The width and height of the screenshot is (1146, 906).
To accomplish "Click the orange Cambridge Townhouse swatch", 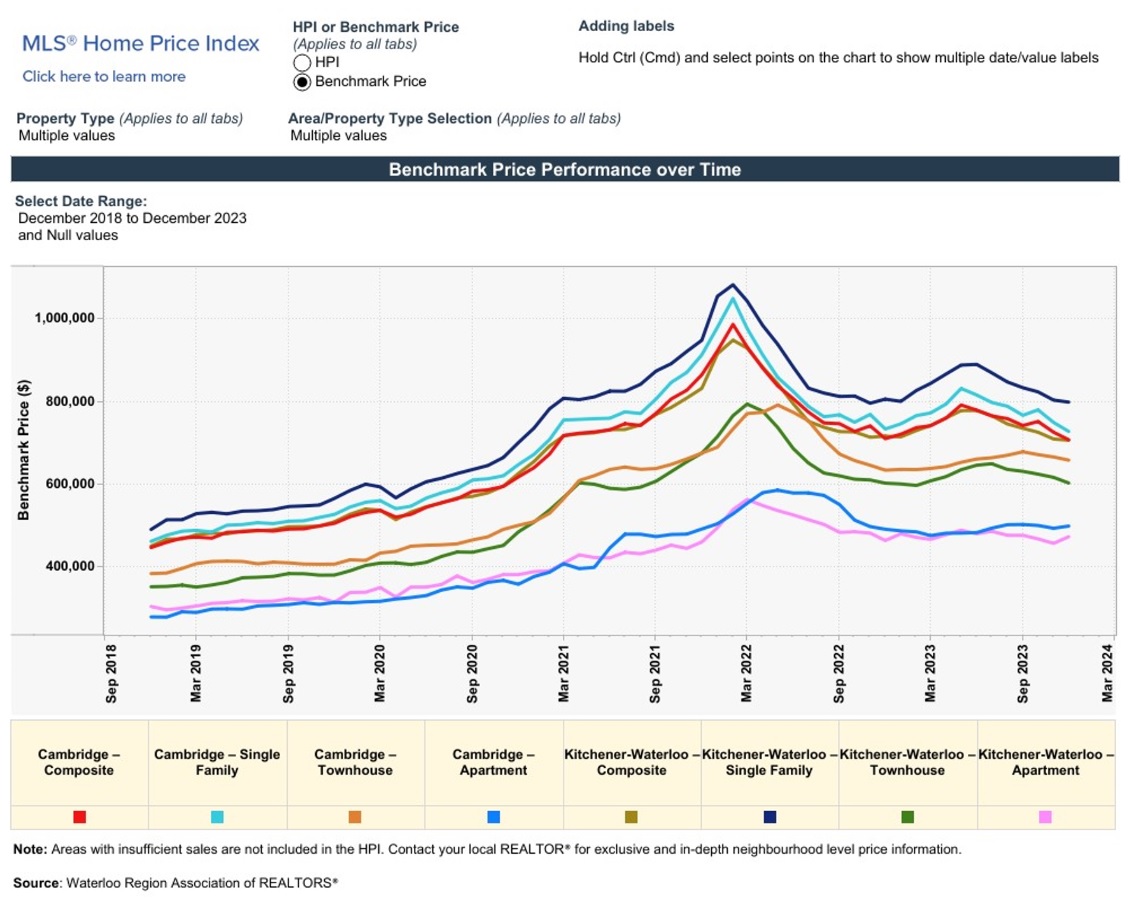I will pyautogui.click(x=355, y=817).
